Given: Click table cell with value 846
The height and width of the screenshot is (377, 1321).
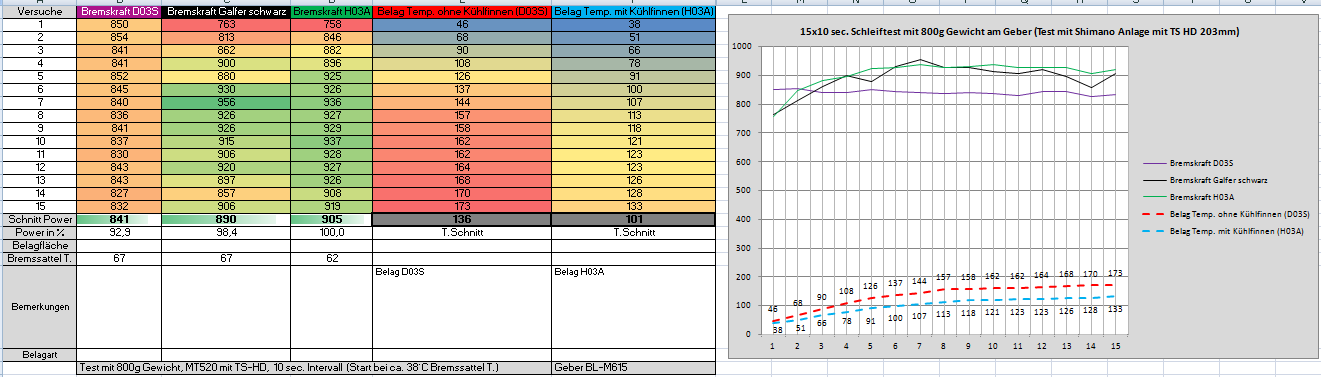Looking at the screenshot, I should pyautogui.click(x=331, y=37).
